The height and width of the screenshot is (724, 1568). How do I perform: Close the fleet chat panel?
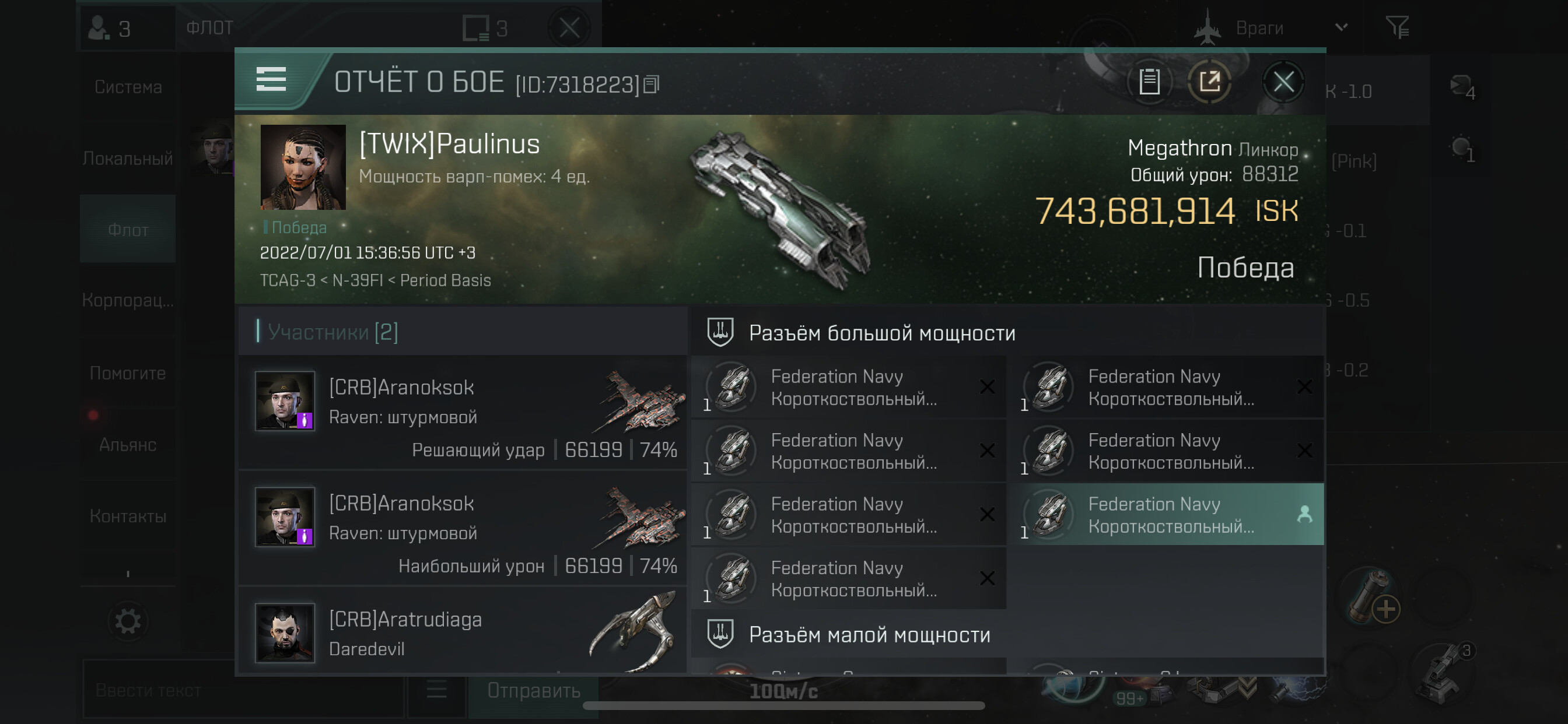tap(569, 27)
